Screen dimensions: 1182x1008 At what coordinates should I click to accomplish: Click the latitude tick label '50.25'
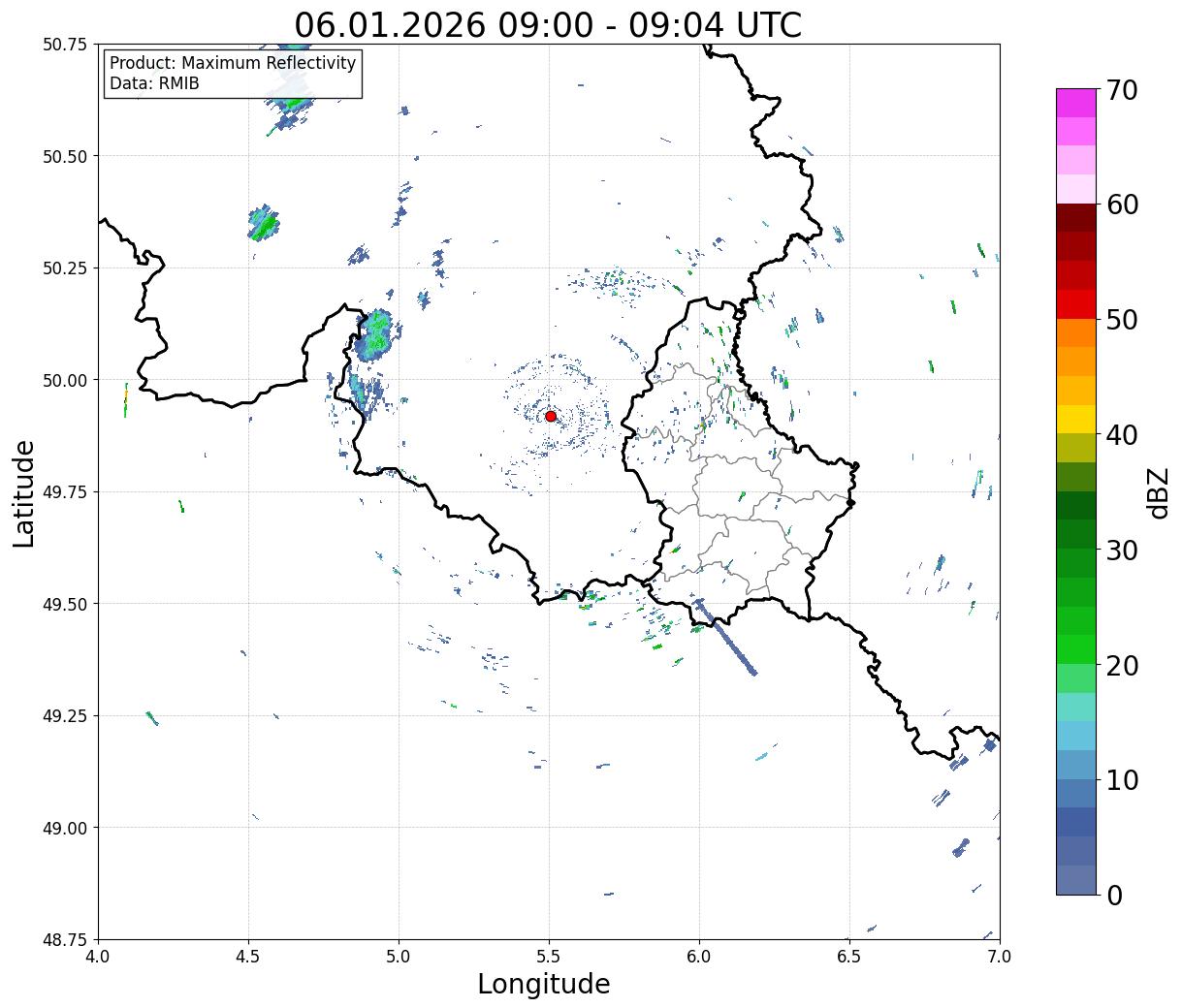tap(64, 268)
